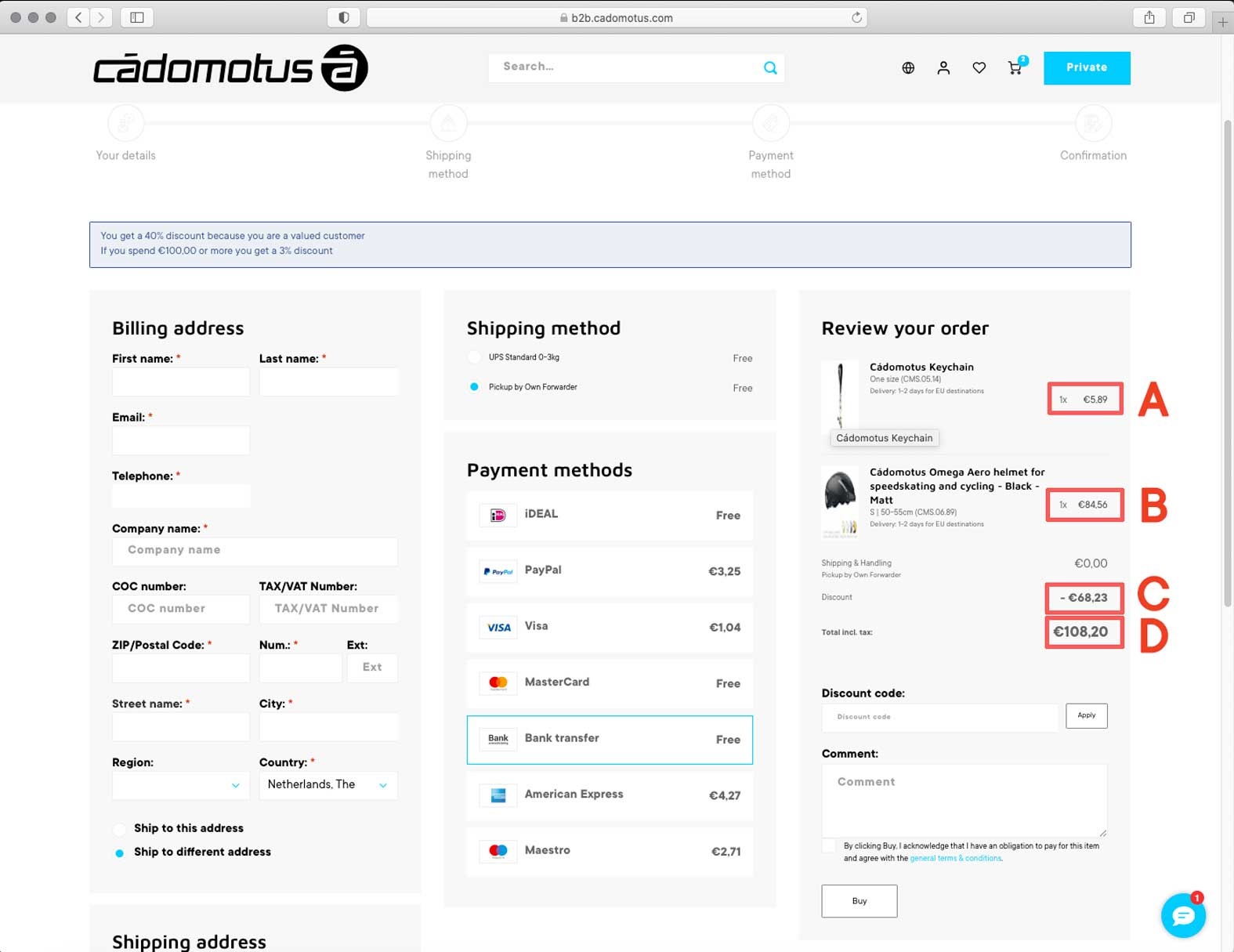Image resolution: width=1234 pixels, height=952 pixels.
Task: Tick the terms and conditions checkbox
Action: click(828, 845)
